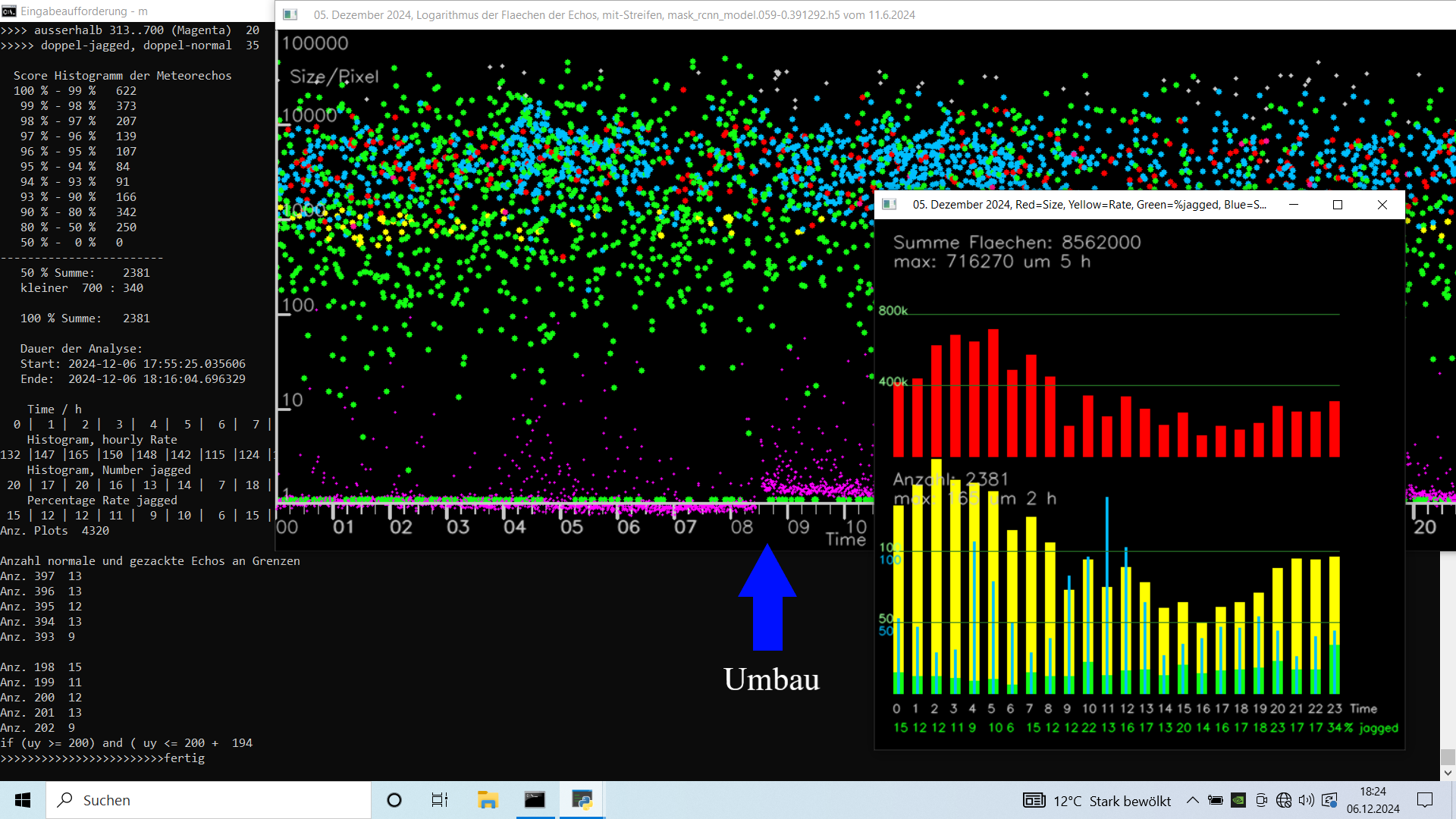Click the 100000 y-axis label
The image size is (1456, 819).
click(x=315, y=43)
